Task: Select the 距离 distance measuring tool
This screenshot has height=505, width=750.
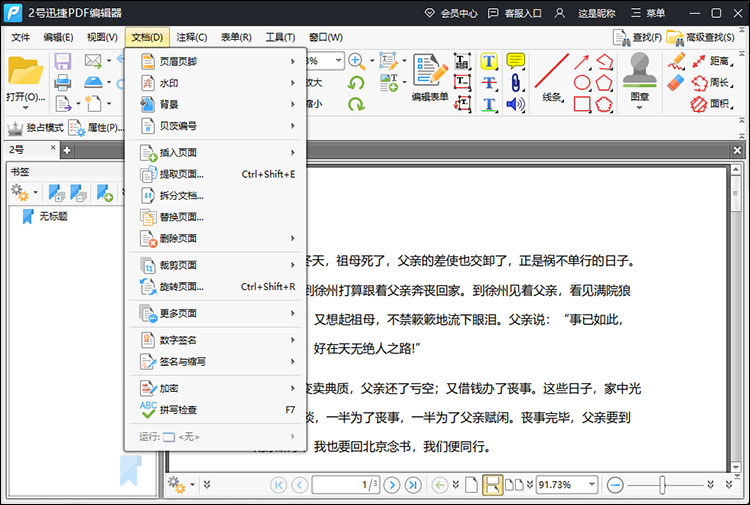Action: (711, 61)
